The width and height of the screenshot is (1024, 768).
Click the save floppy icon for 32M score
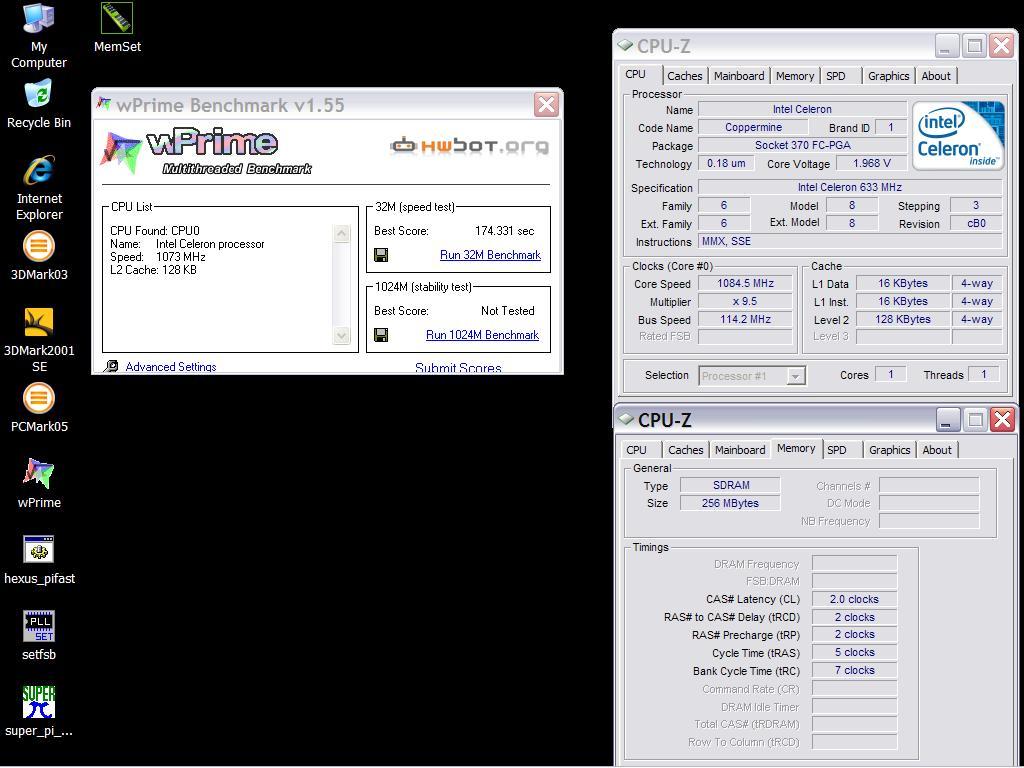coord(381,255)
